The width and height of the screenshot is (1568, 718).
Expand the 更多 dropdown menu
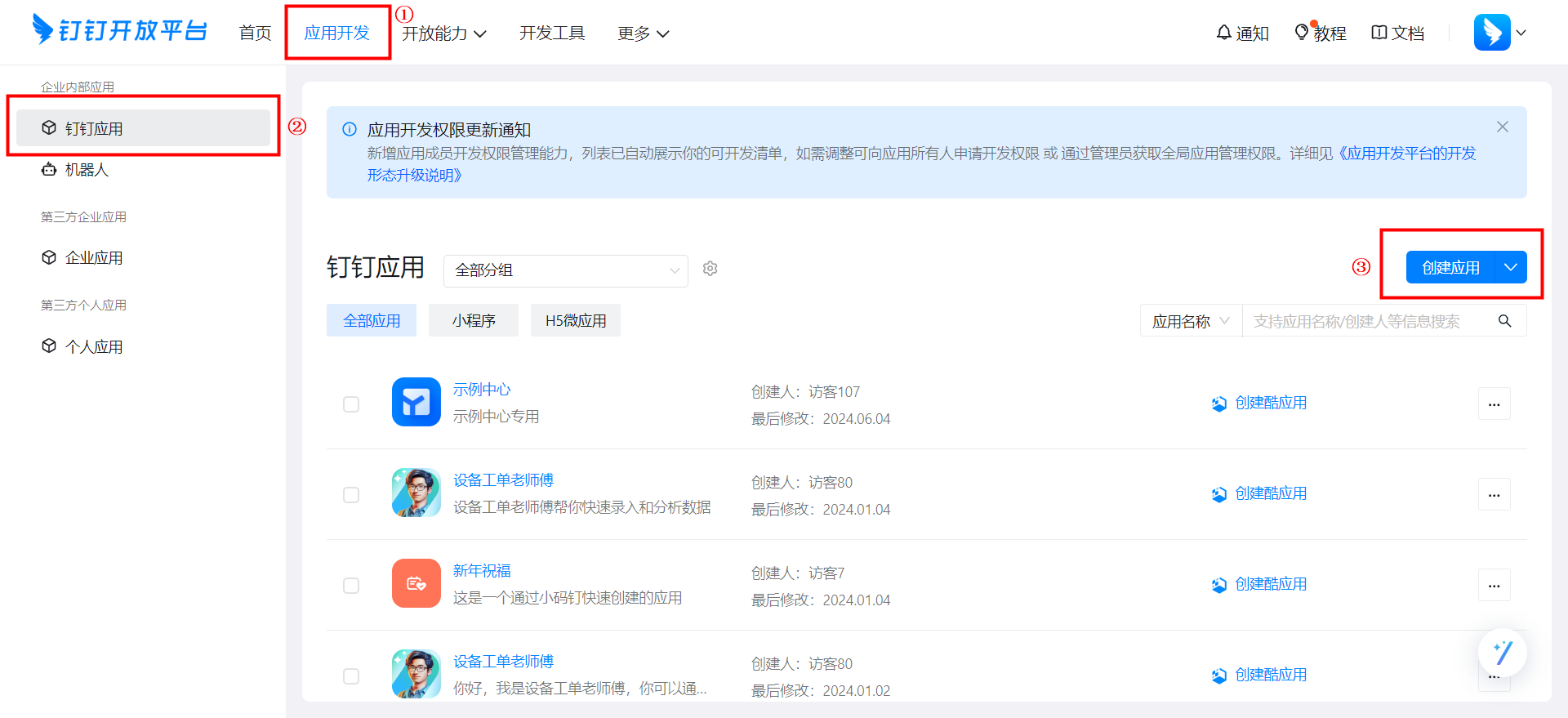644,33
